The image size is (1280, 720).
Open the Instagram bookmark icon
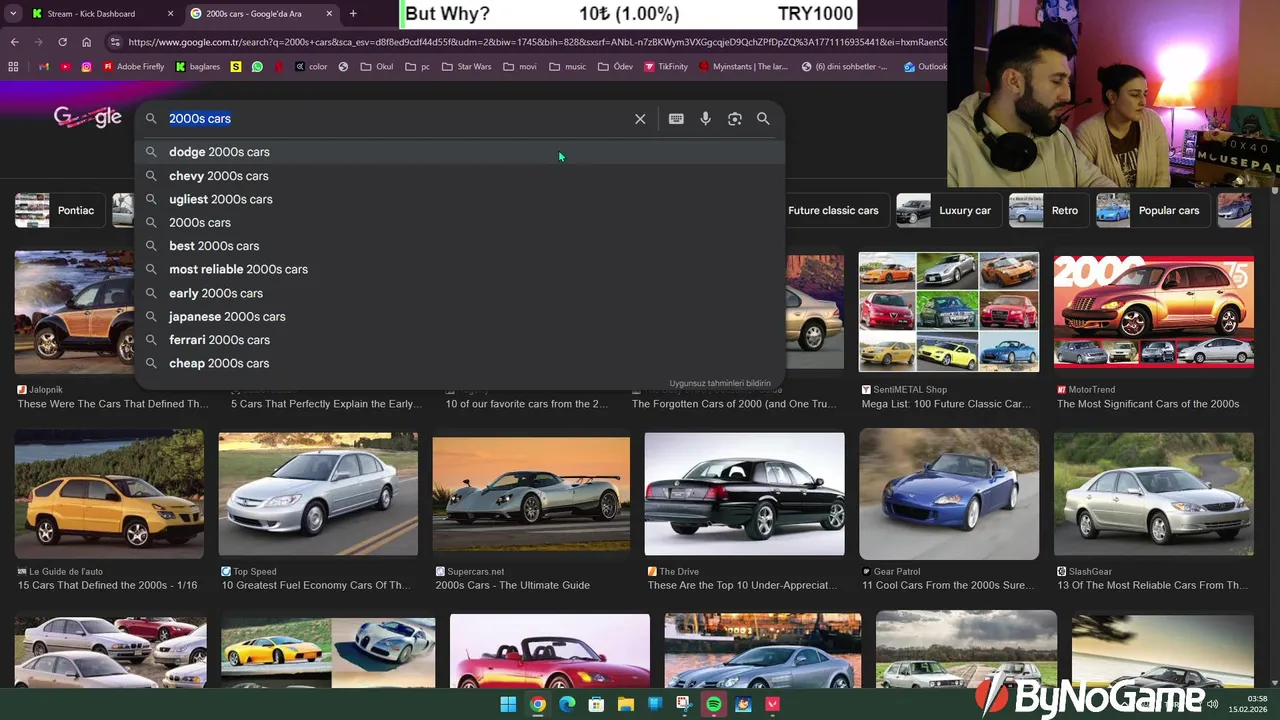pos(87,67)
